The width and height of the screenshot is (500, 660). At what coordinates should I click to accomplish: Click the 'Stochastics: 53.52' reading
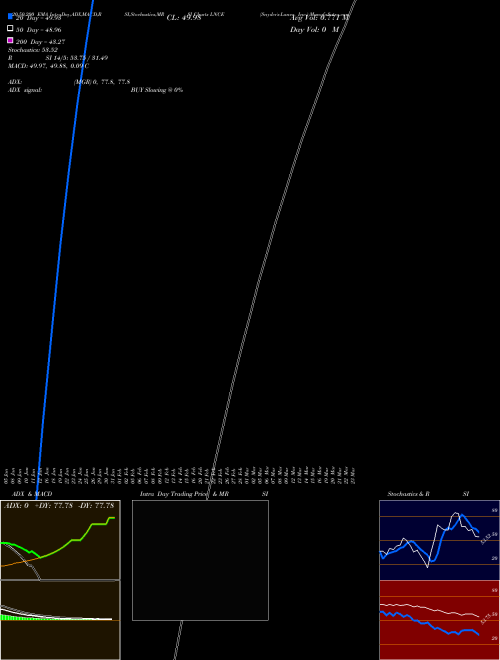pos(33,50)
